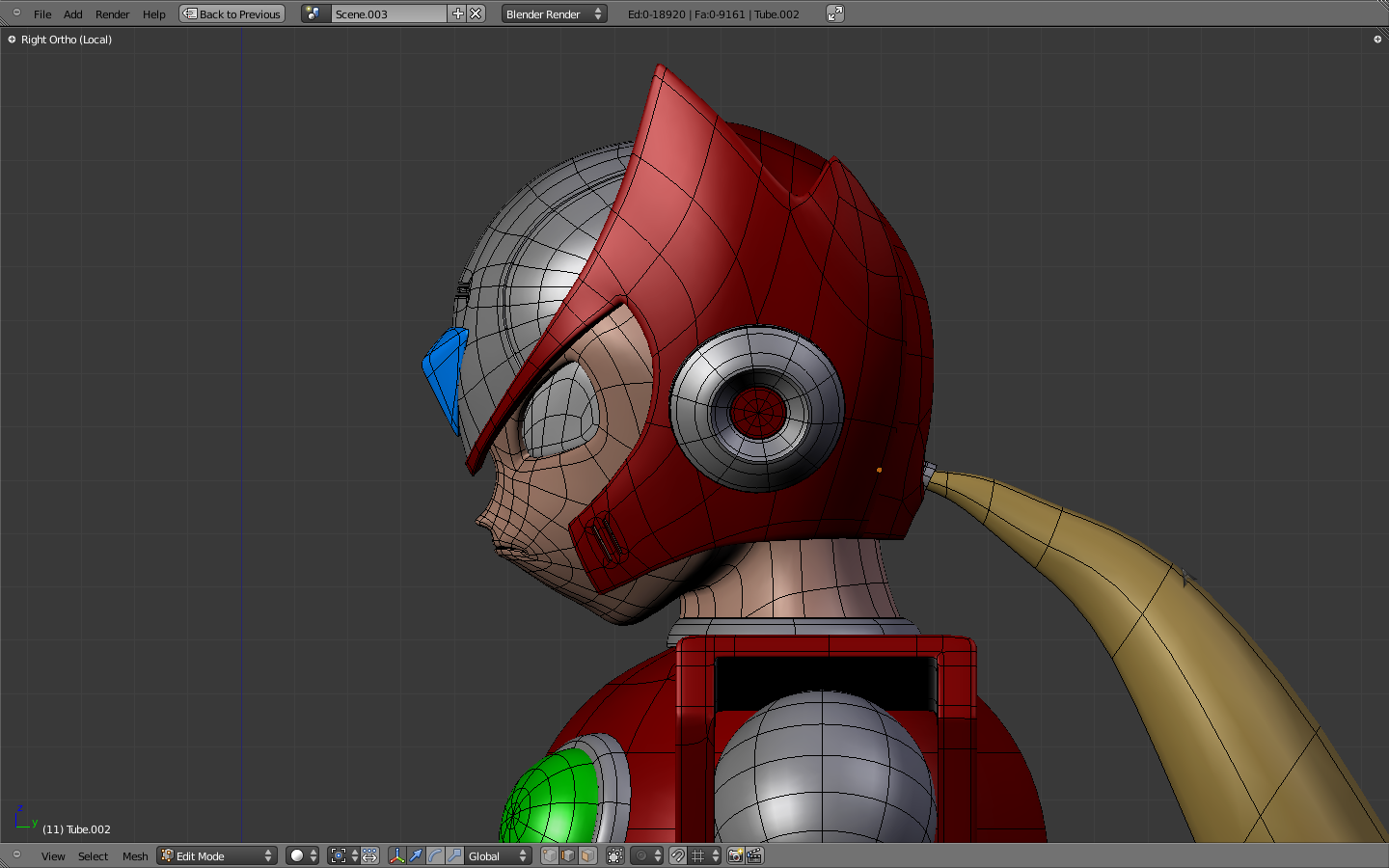1389x868 pixels.
Task: Click the Scene.003 name field
Action: pyautogui.click(x=388, y=14)
